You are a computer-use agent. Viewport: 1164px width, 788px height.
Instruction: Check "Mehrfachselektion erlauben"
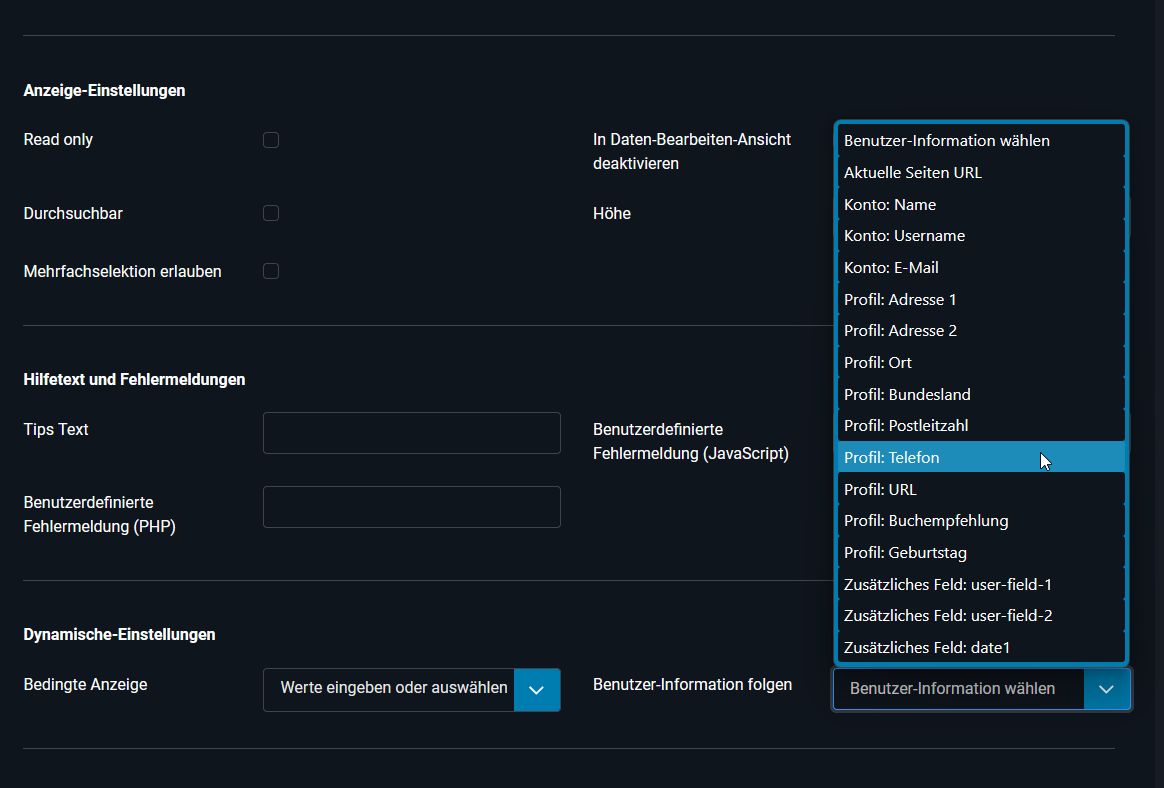[270, 271]
